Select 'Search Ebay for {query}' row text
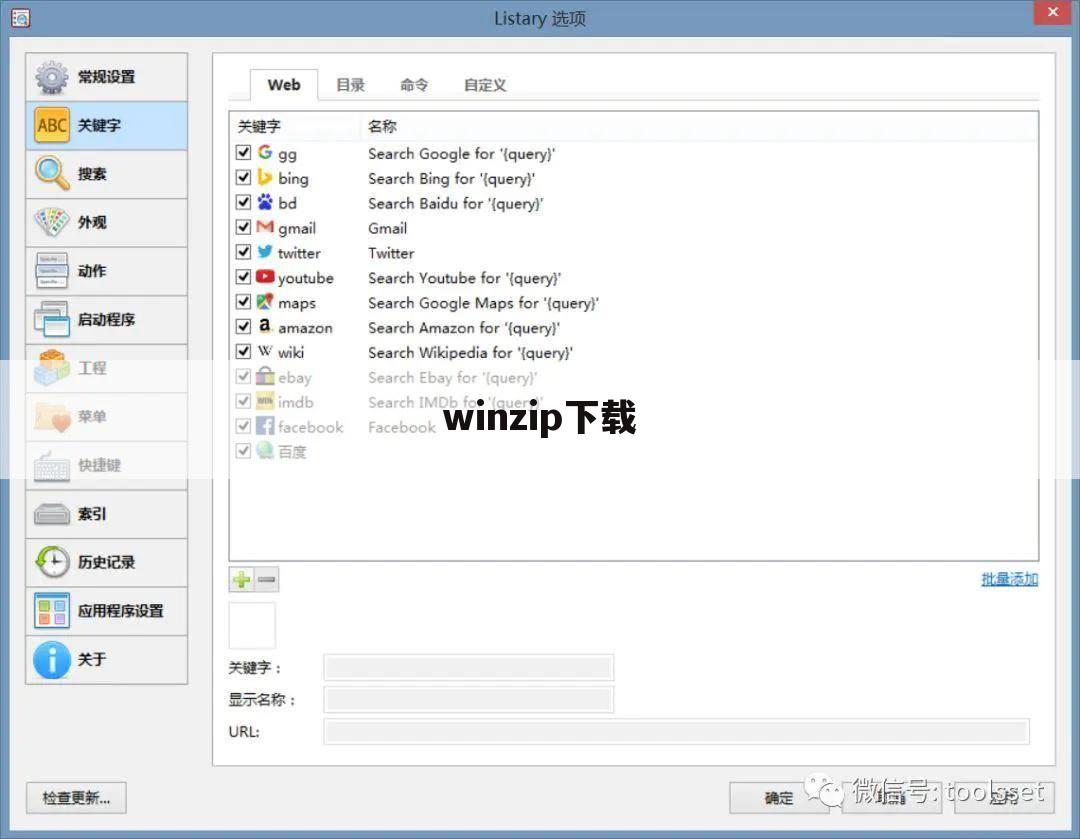The height and width of the screenshot is (839, 1080). (x=453, y=377)
